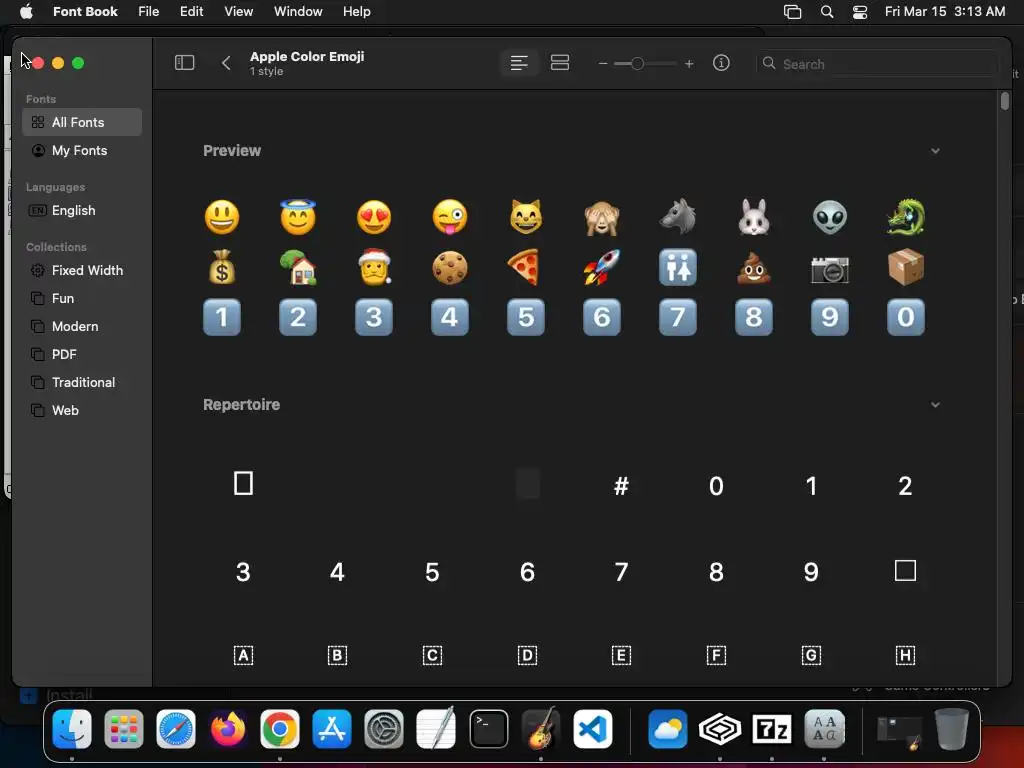This screenshot has width=1024, height=768.
Task: Open TextEdit from the Dock
Action: pyautogui.click(x=436, y=729)
